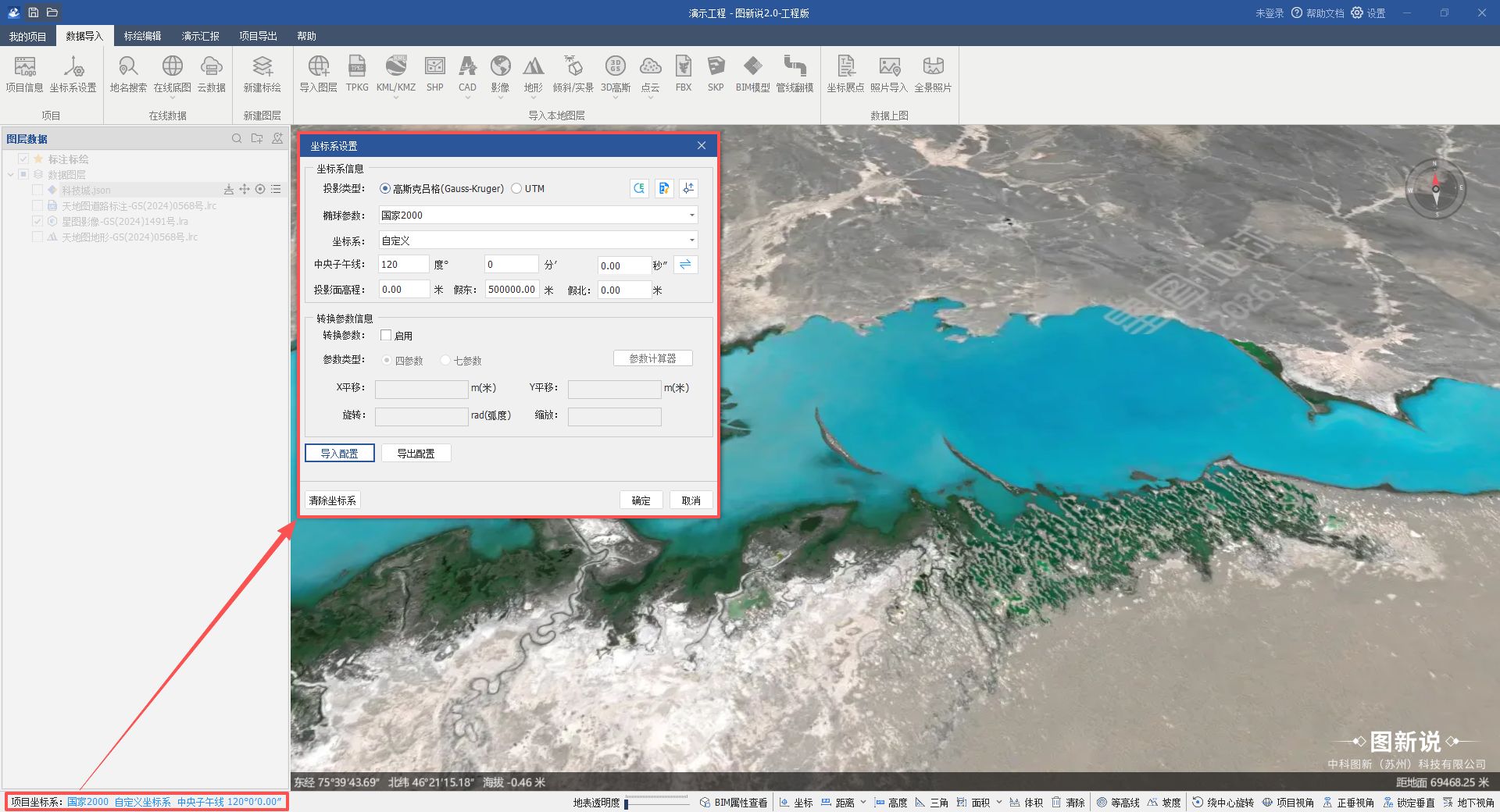The image size is (1500, 812).
Task: Click the 导入配置 button
Action: [x=339, y=453]
